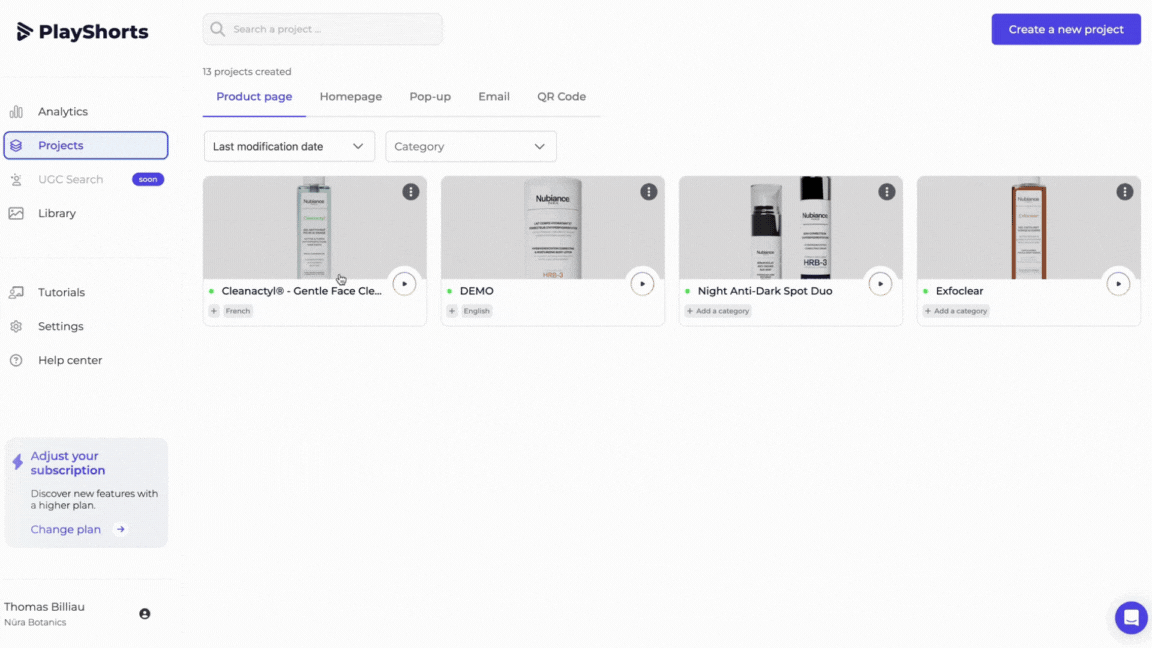The height and width of the screenshot is (648, 1152).
Task: Click the English category tag
Action: [x=476, y=311]
